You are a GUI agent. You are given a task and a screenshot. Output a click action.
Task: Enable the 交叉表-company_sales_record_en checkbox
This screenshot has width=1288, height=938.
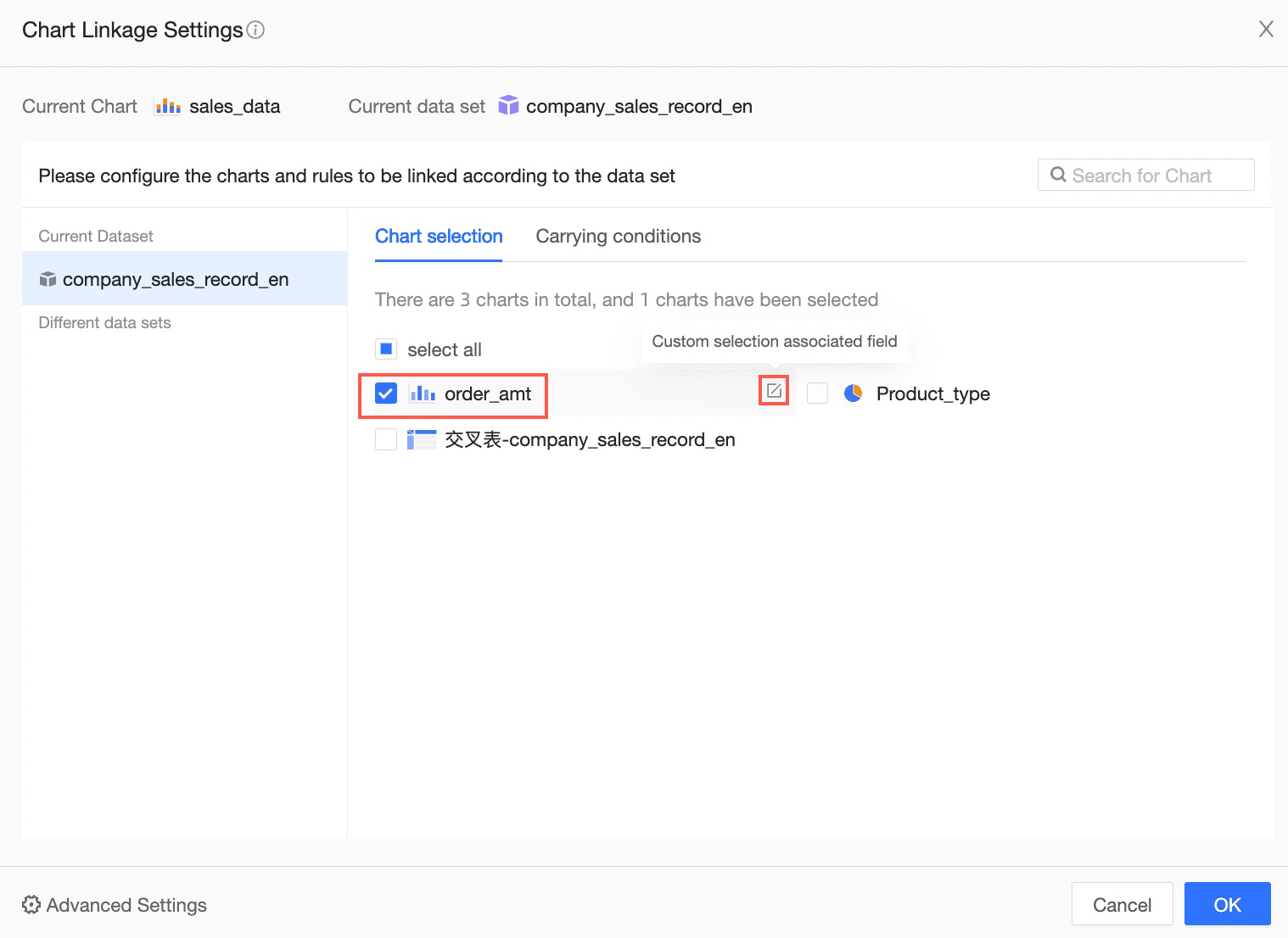pos(386,439)
